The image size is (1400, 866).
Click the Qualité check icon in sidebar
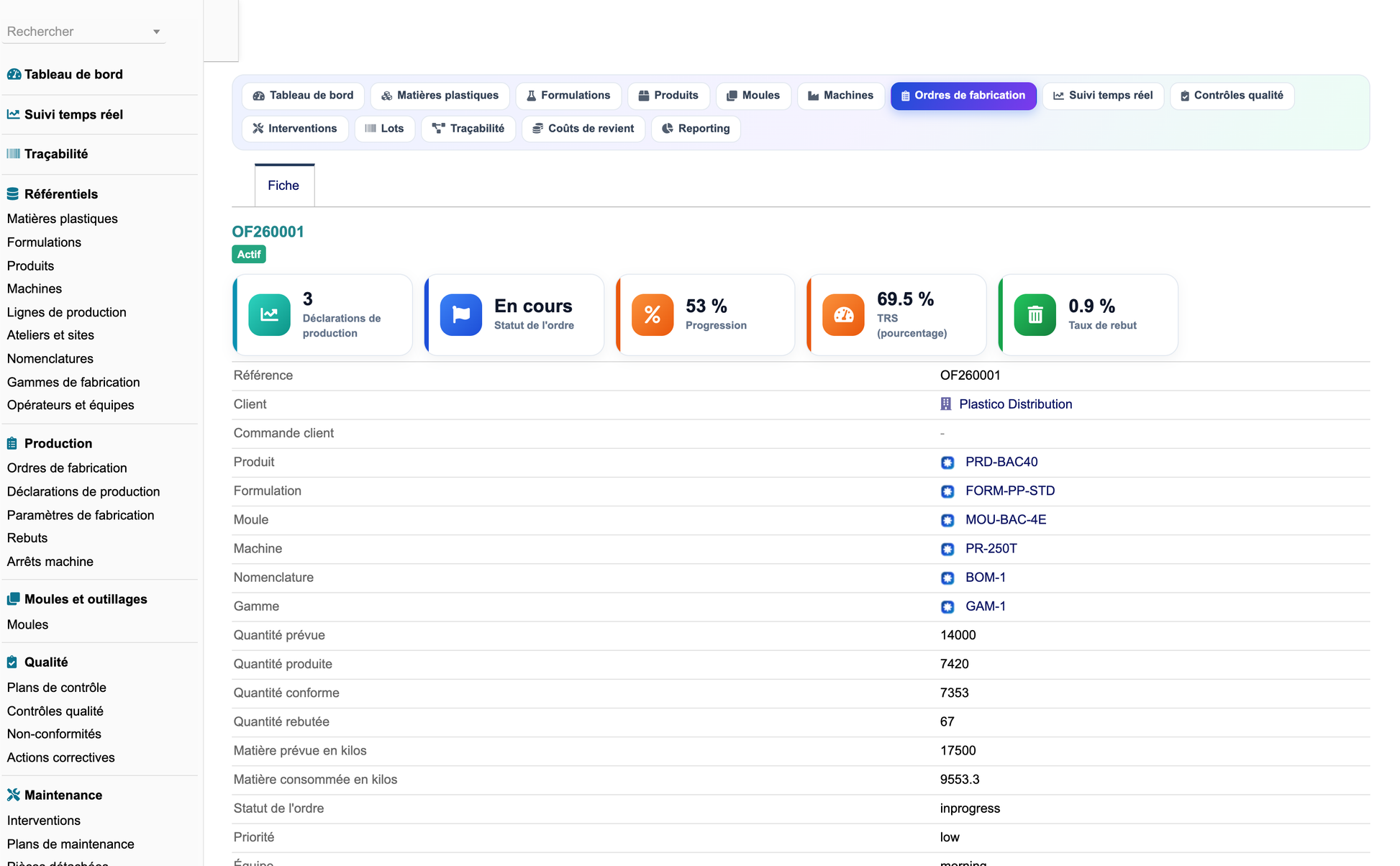click(12, 662)
